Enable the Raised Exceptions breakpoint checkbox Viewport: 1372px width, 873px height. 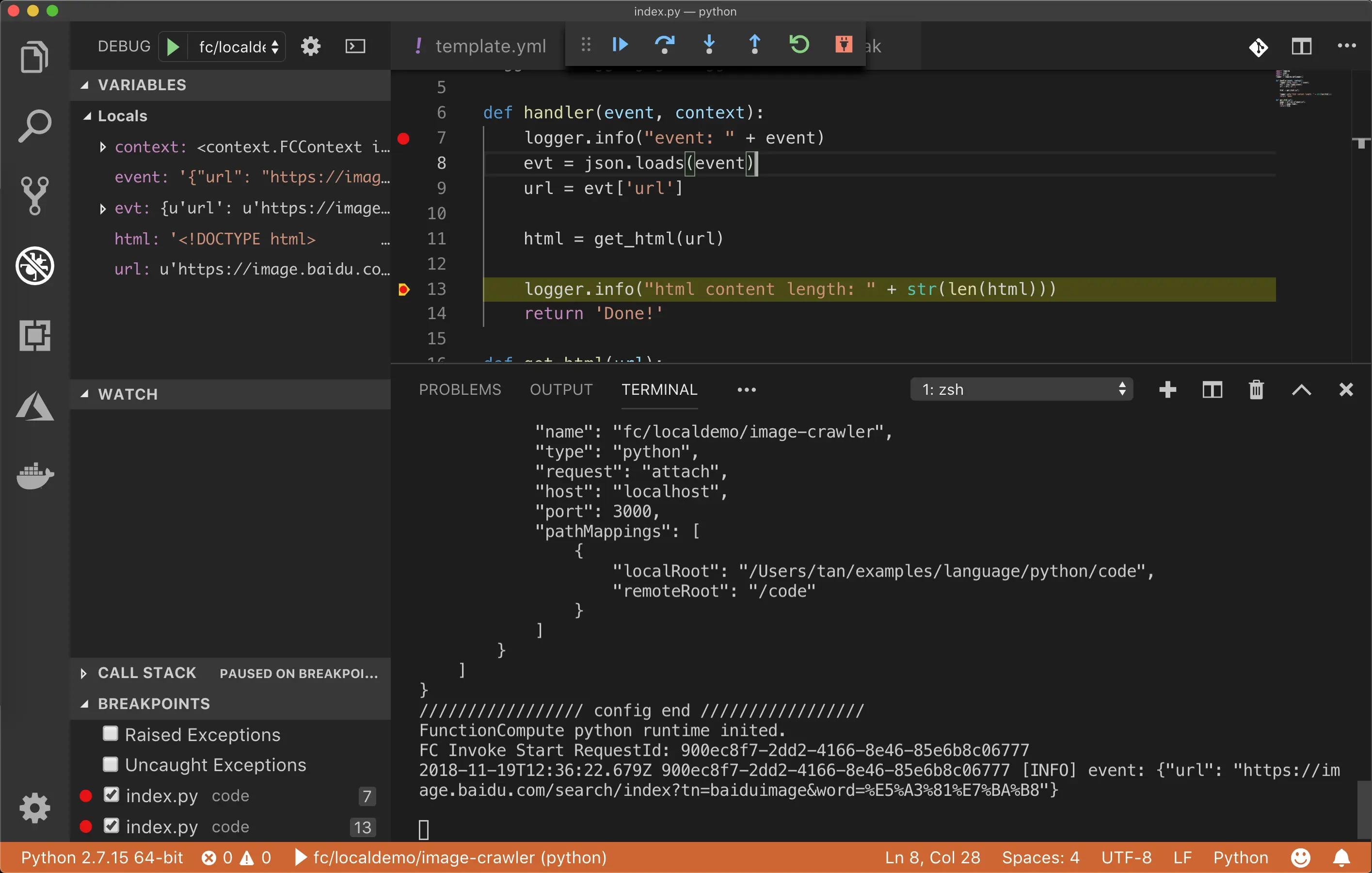(111, 733)
